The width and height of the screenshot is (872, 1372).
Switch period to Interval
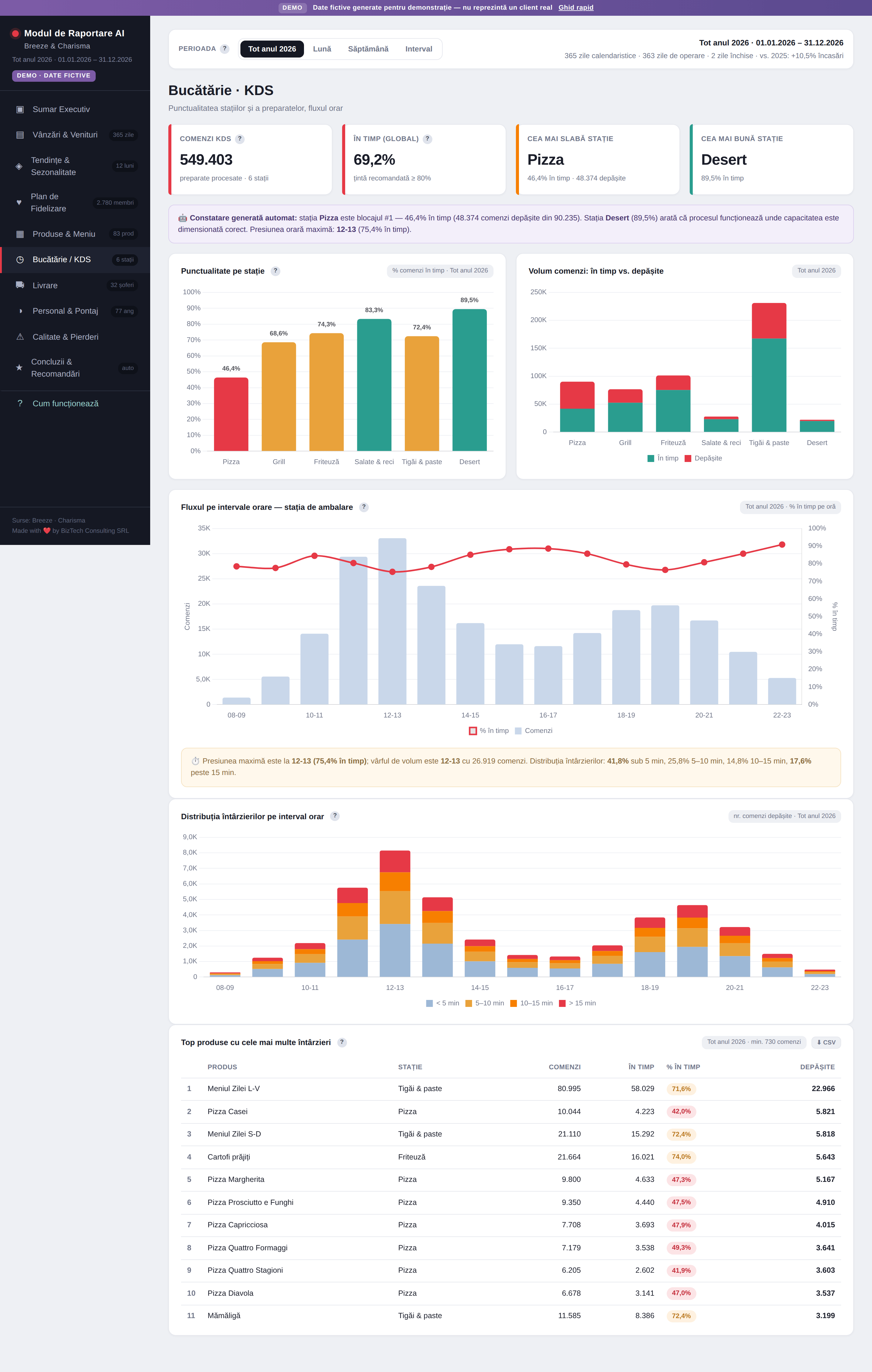419,49
